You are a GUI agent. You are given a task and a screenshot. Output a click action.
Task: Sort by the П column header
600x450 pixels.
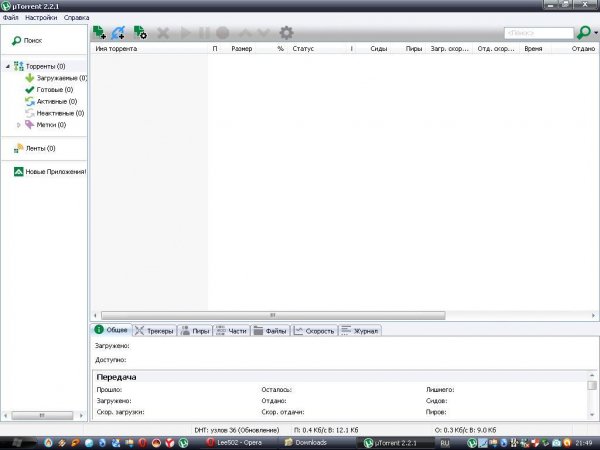point(215,49)
